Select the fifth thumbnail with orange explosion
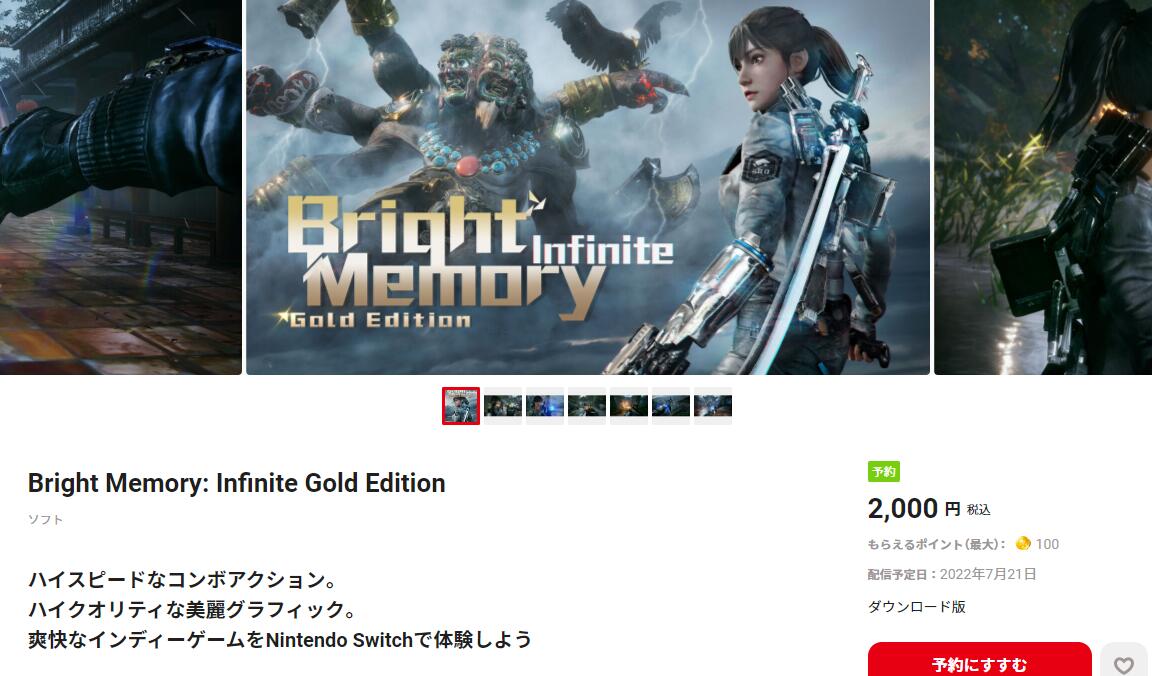The image size is (1152, 676). [629, 406]
